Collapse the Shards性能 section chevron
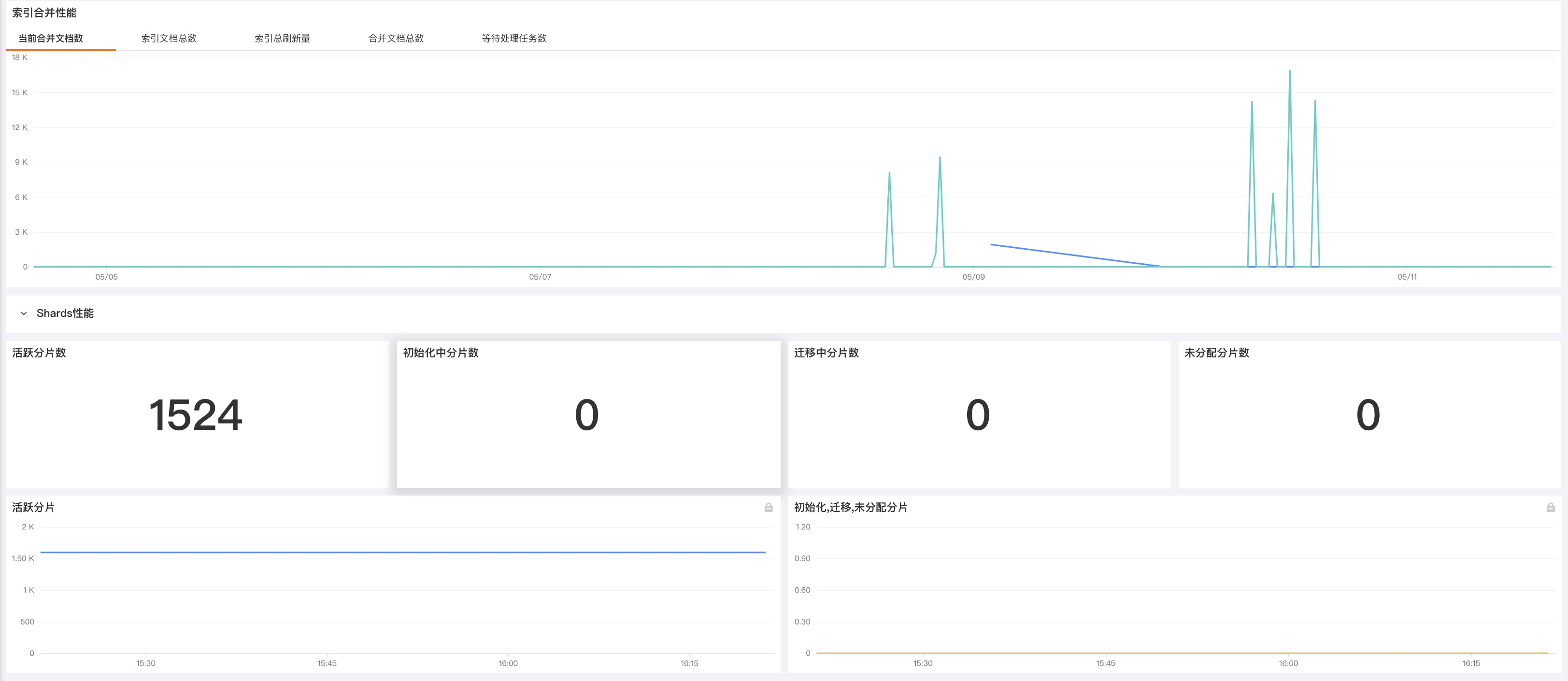1568x681 pixels. point(24,313)
